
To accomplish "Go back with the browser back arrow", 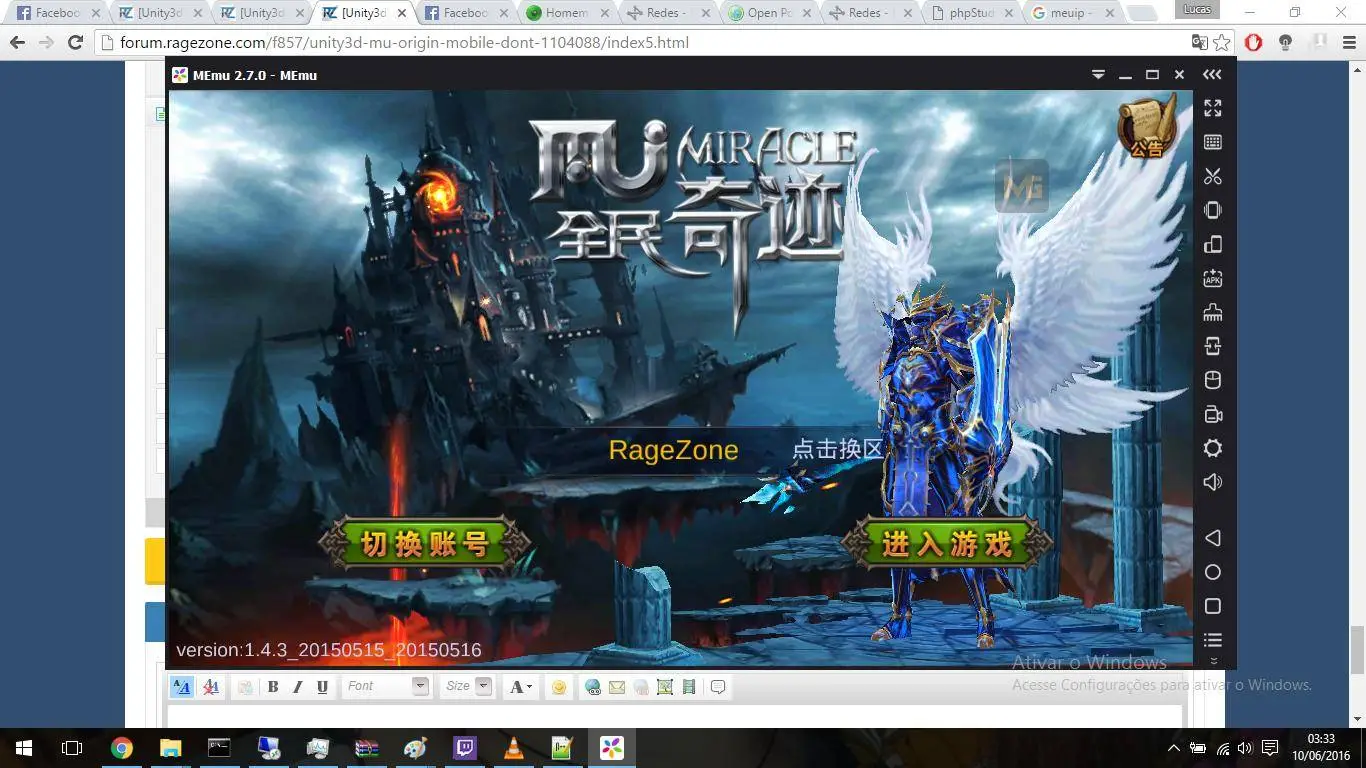I will pos(17,43).
